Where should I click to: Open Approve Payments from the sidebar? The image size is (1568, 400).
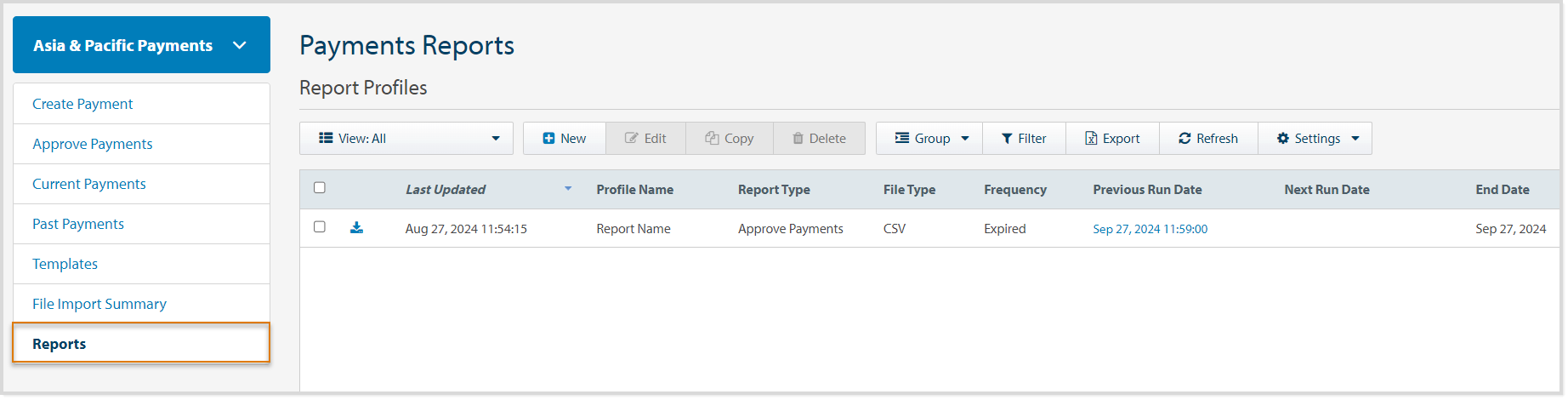[x=93, y=144]
